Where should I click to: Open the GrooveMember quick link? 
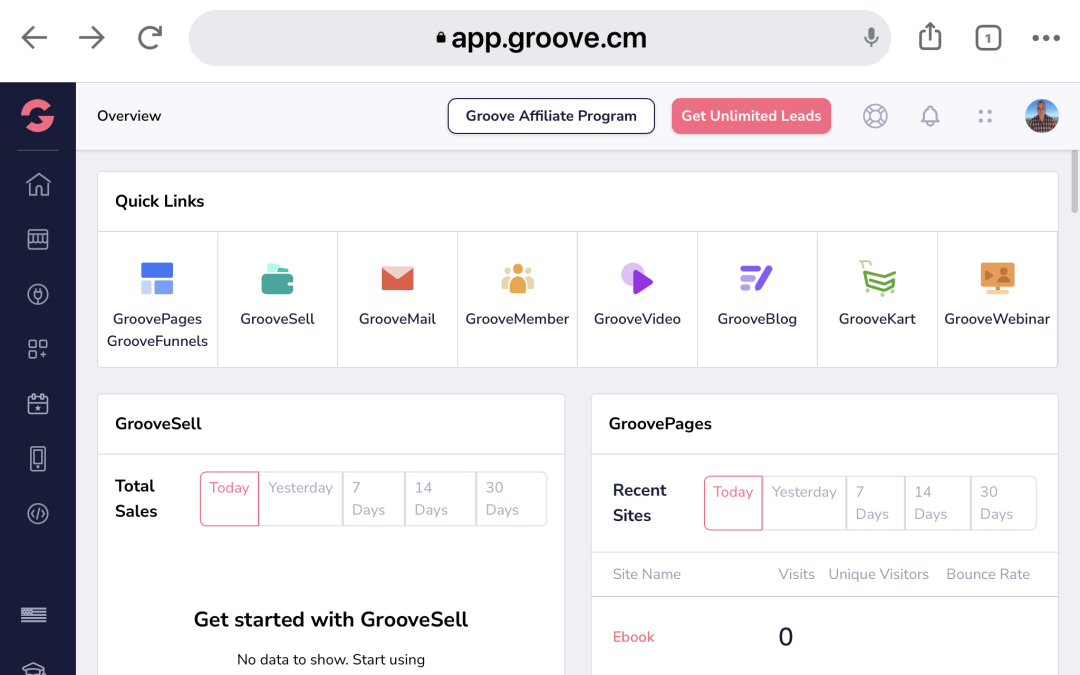click(x=517, y=300)
